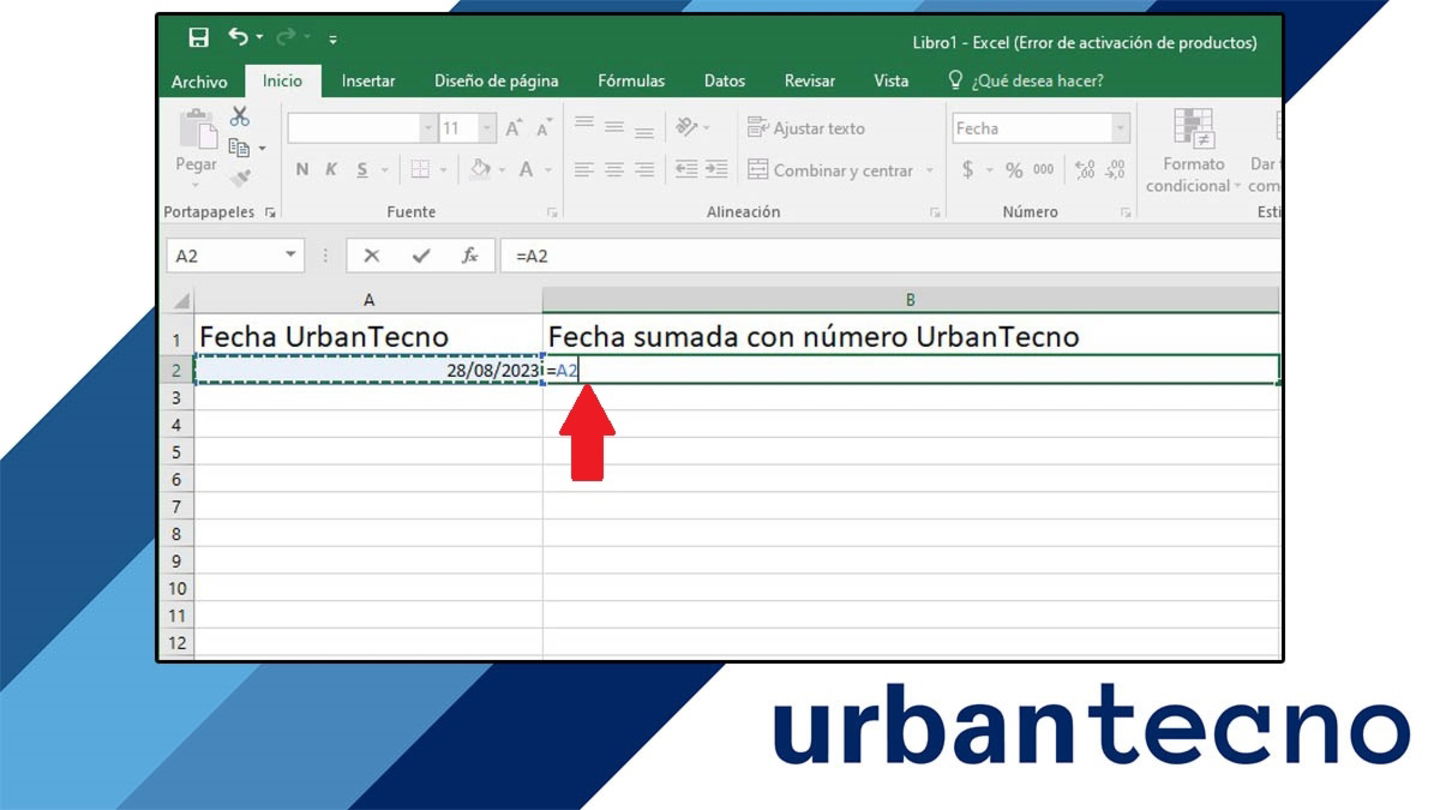Confirm the entry with the checkmark button
The width and height of the screenshot is (1440, 810).
[x=421, y=256]
